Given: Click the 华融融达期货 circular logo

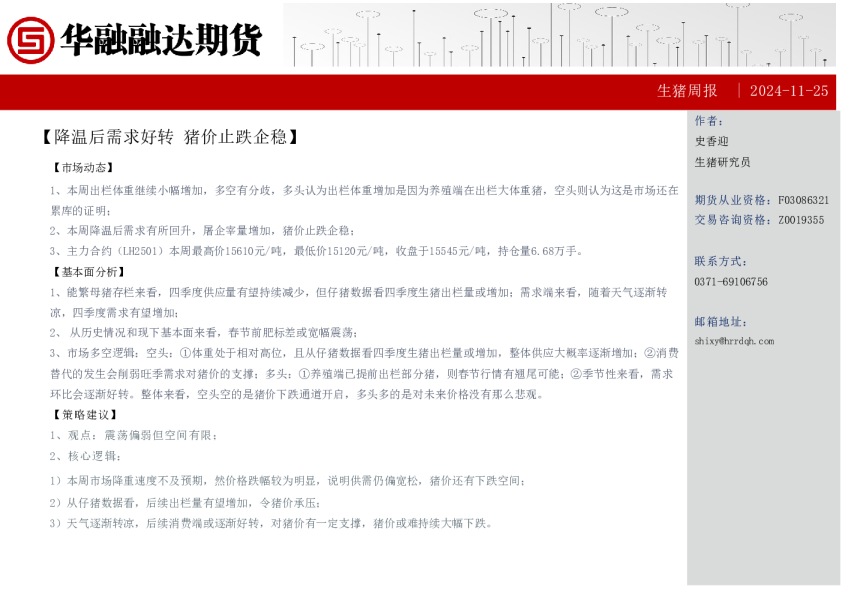Looking at the screenshot, I should click(x=32, y=37).
